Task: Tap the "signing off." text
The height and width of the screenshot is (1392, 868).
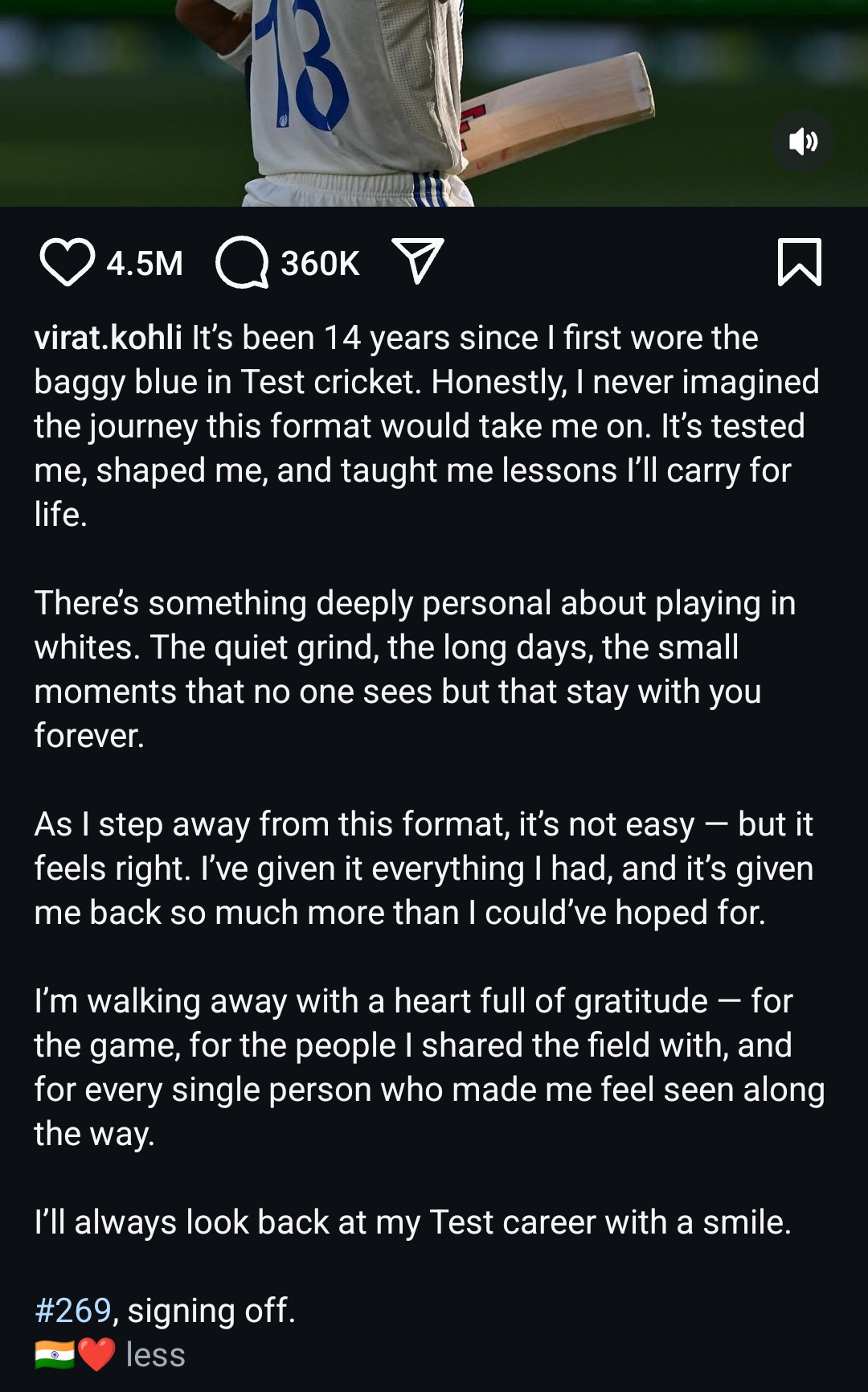Action: (x=211, y=1311)
